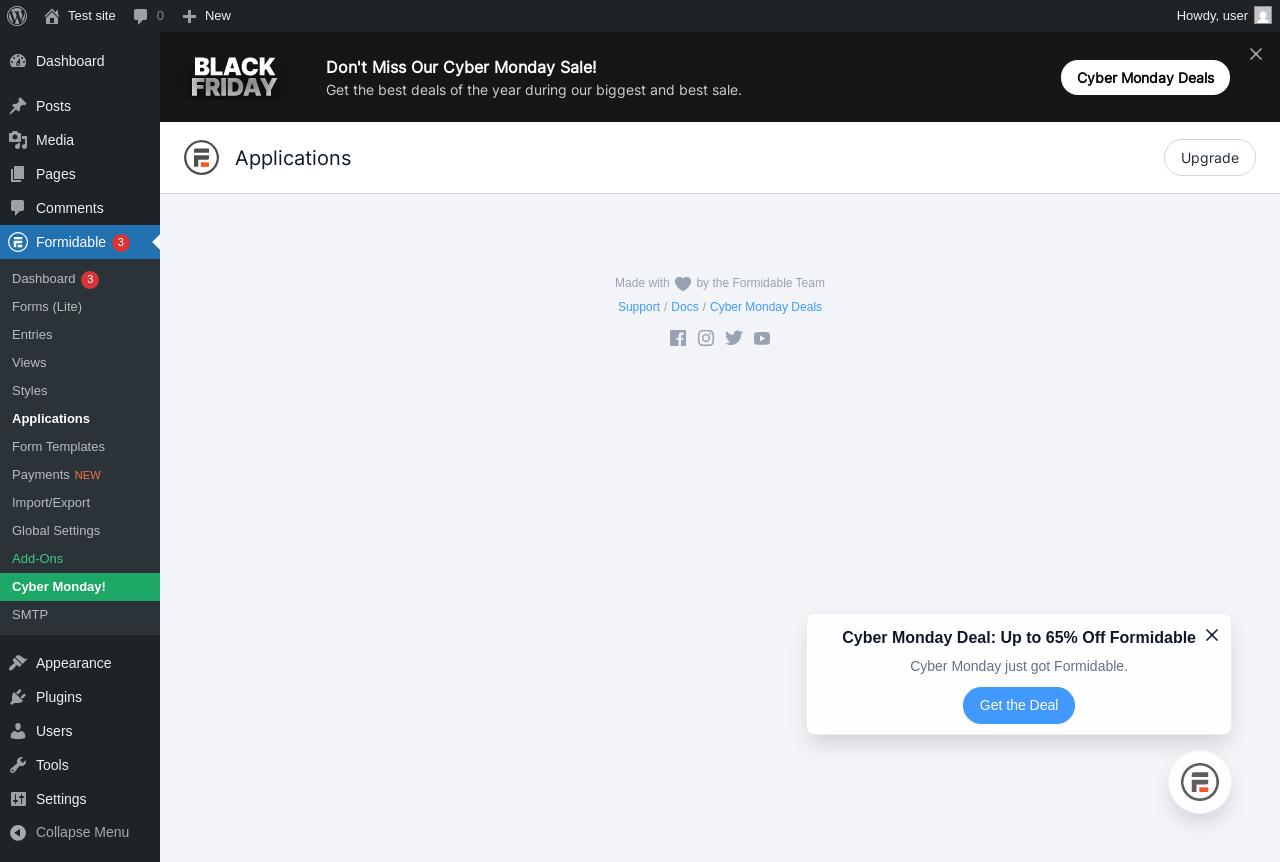
Task: Click the Get the Deal button
Action: pos(1019,705)
